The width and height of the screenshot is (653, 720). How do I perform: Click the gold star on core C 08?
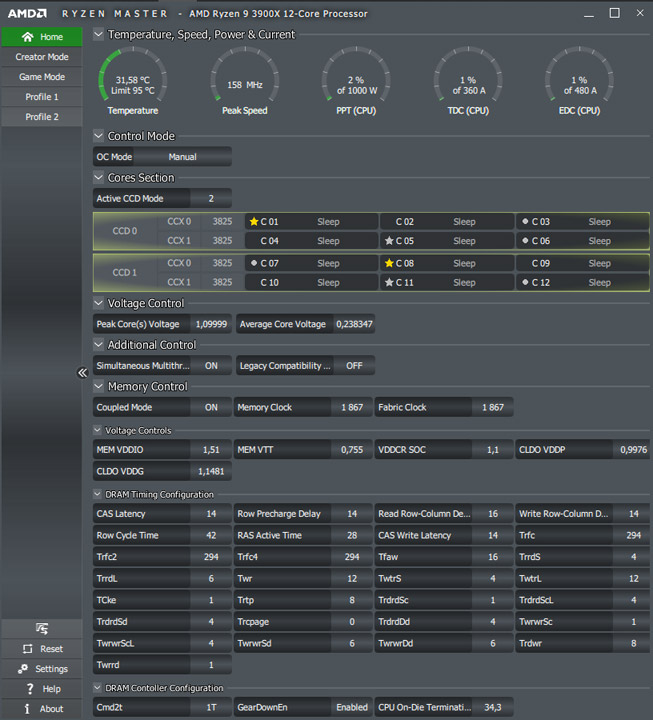coord(389,263)
